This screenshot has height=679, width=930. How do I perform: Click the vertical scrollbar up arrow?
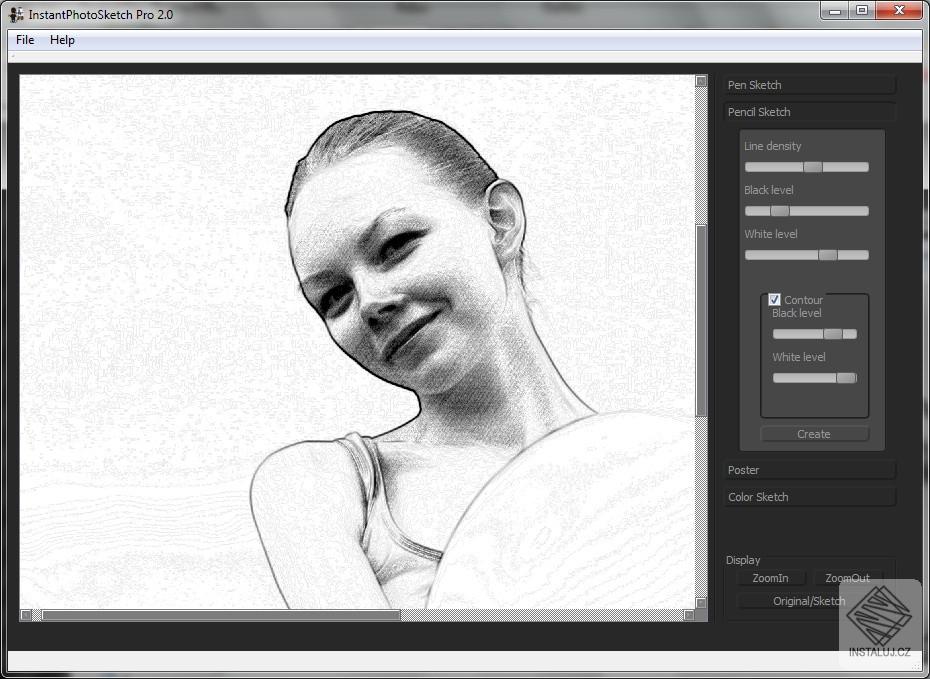[701, 81]
